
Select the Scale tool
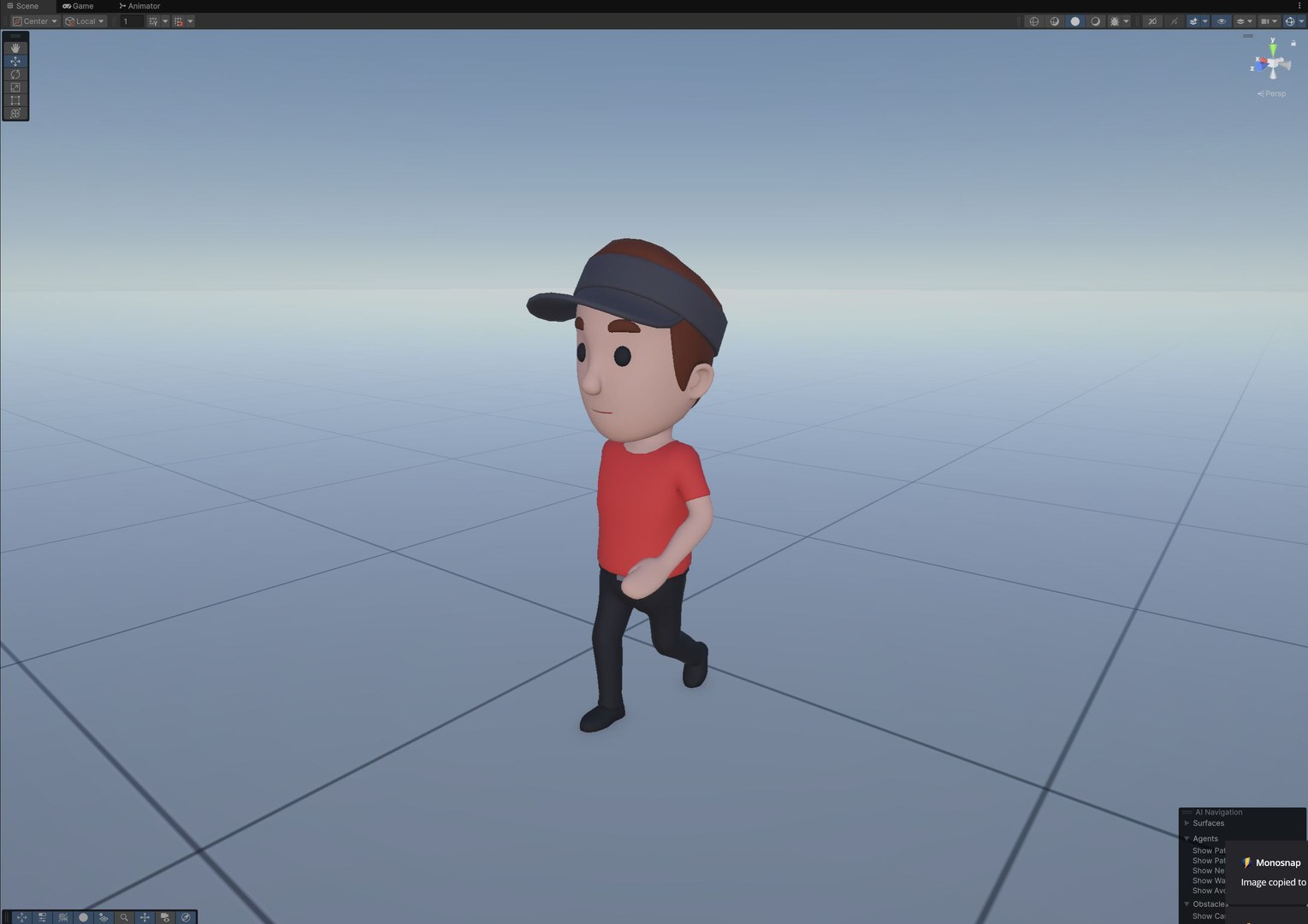[15, 87]
